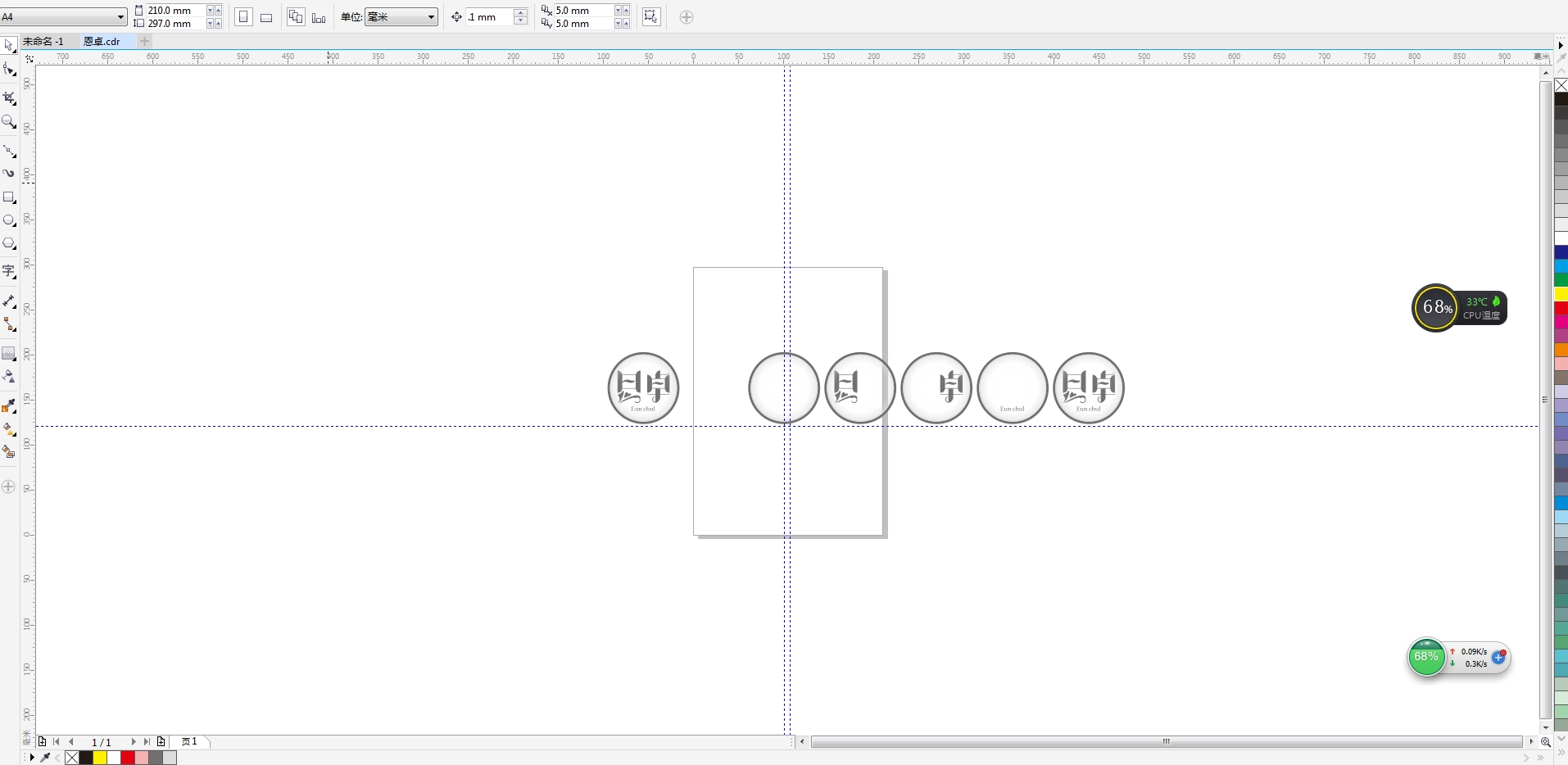Choose the Connector tool
1568x765 pixels.
9,324
